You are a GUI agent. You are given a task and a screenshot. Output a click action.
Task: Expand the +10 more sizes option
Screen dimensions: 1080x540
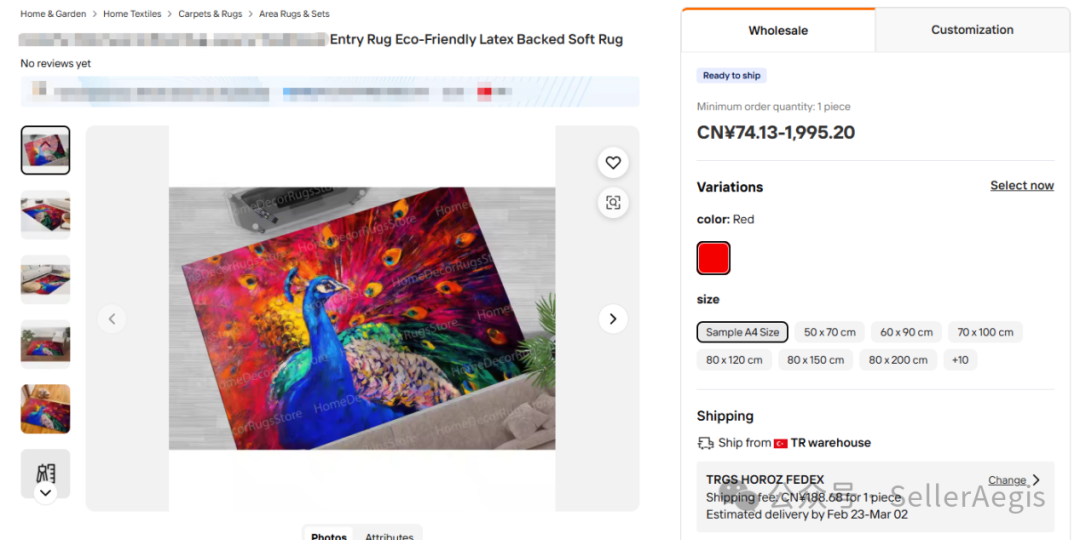(960, 360)
